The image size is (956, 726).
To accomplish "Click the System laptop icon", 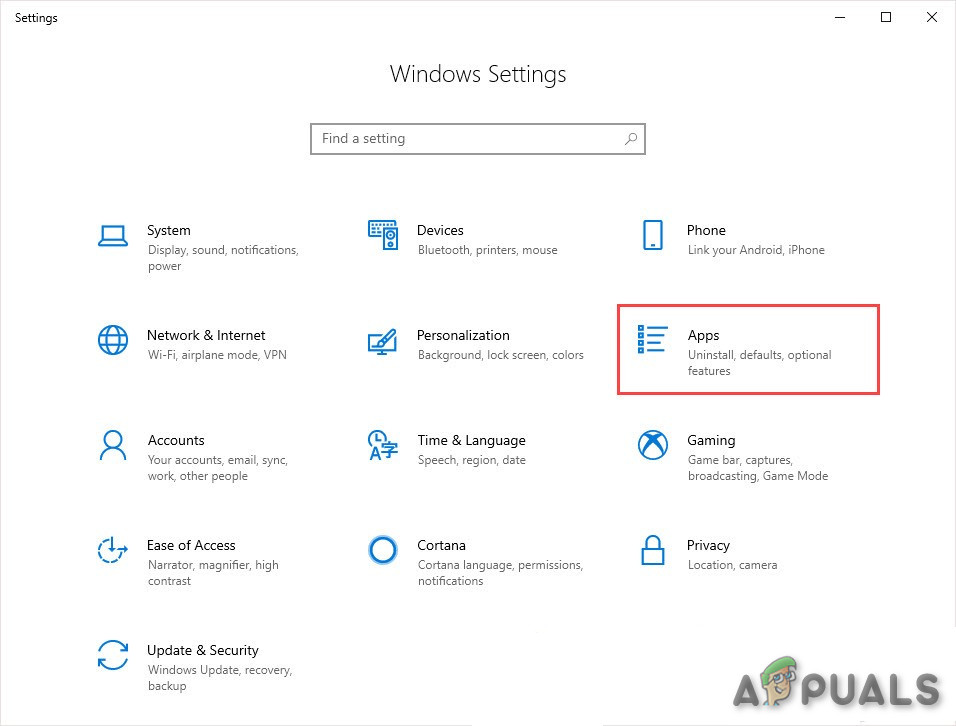I will pyautogui.click(x=113, y=236).
